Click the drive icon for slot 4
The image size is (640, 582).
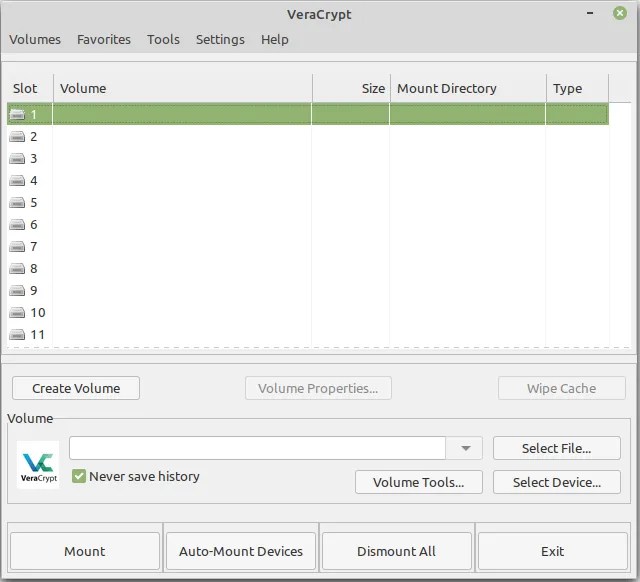pos(17,181)
